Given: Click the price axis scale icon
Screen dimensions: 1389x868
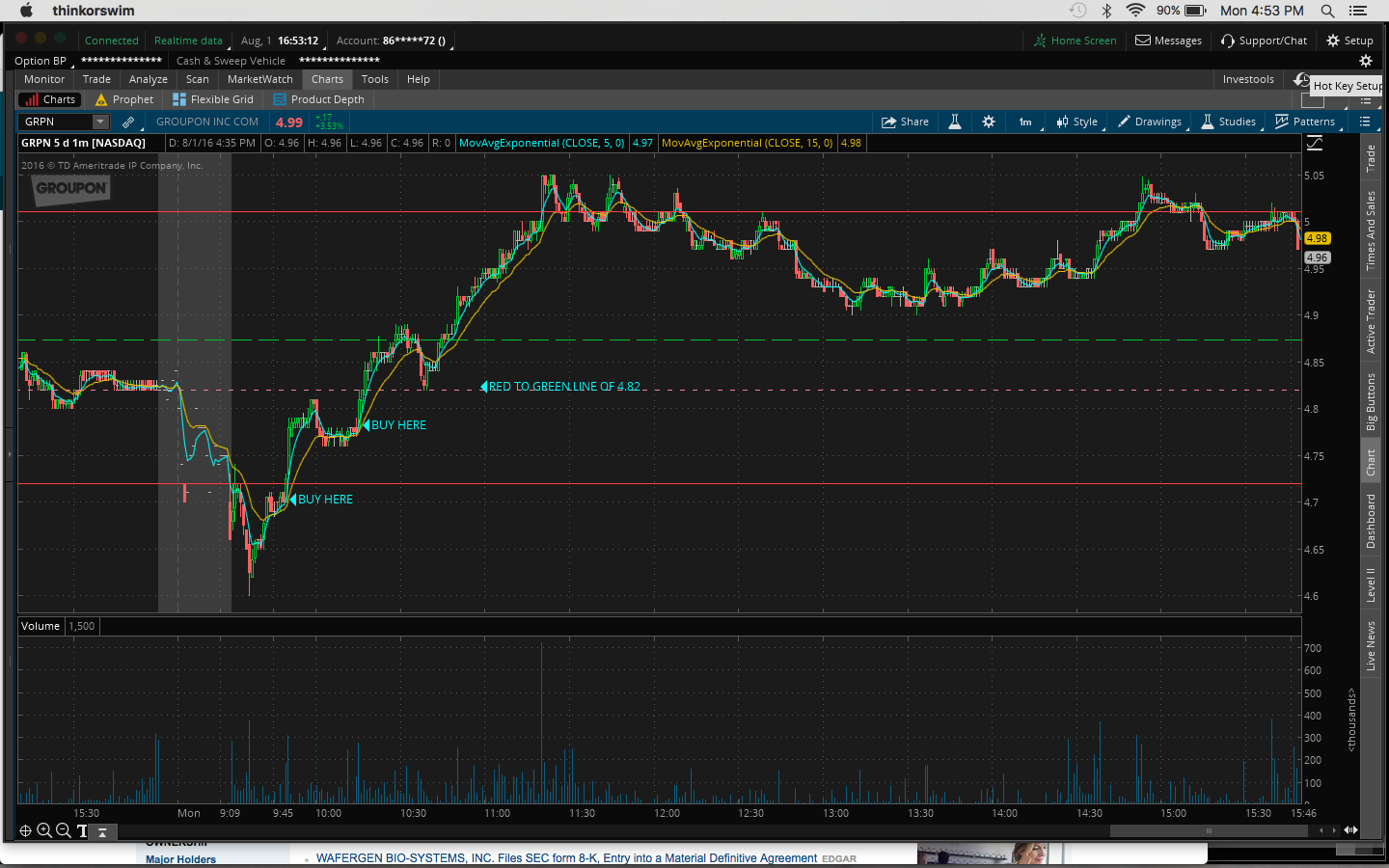Looking at the screenshot, I should (1315, 144).
